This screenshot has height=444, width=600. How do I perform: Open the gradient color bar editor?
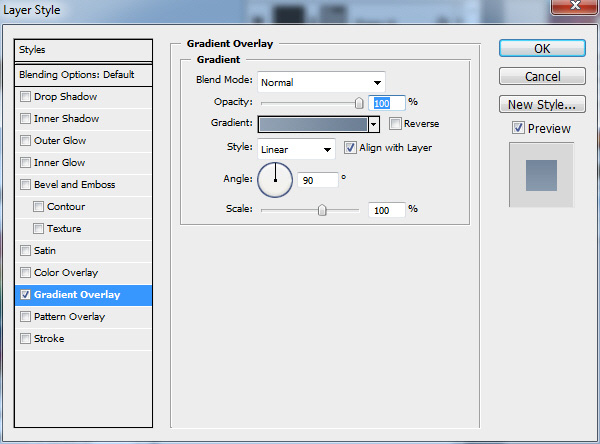click(313, 124)
